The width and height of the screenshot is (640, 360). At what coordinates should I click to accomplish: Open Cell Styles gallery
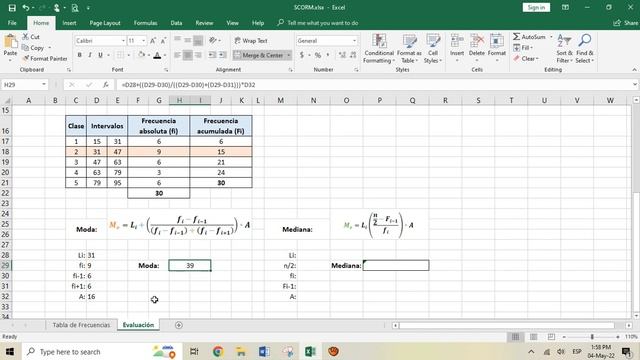pyautogui.click(x=433, y=49)
